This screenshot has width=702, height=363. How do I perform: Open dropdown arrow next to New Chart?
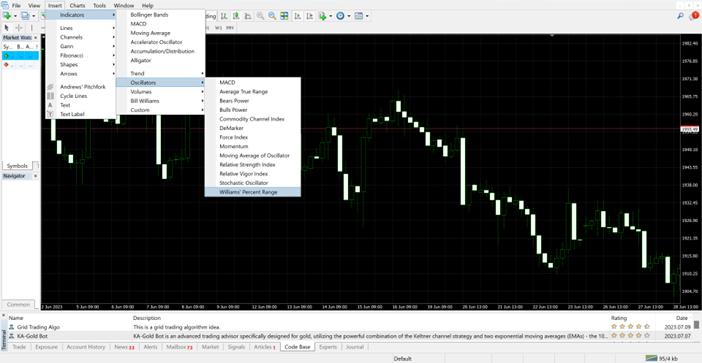(x=15, y=16)
